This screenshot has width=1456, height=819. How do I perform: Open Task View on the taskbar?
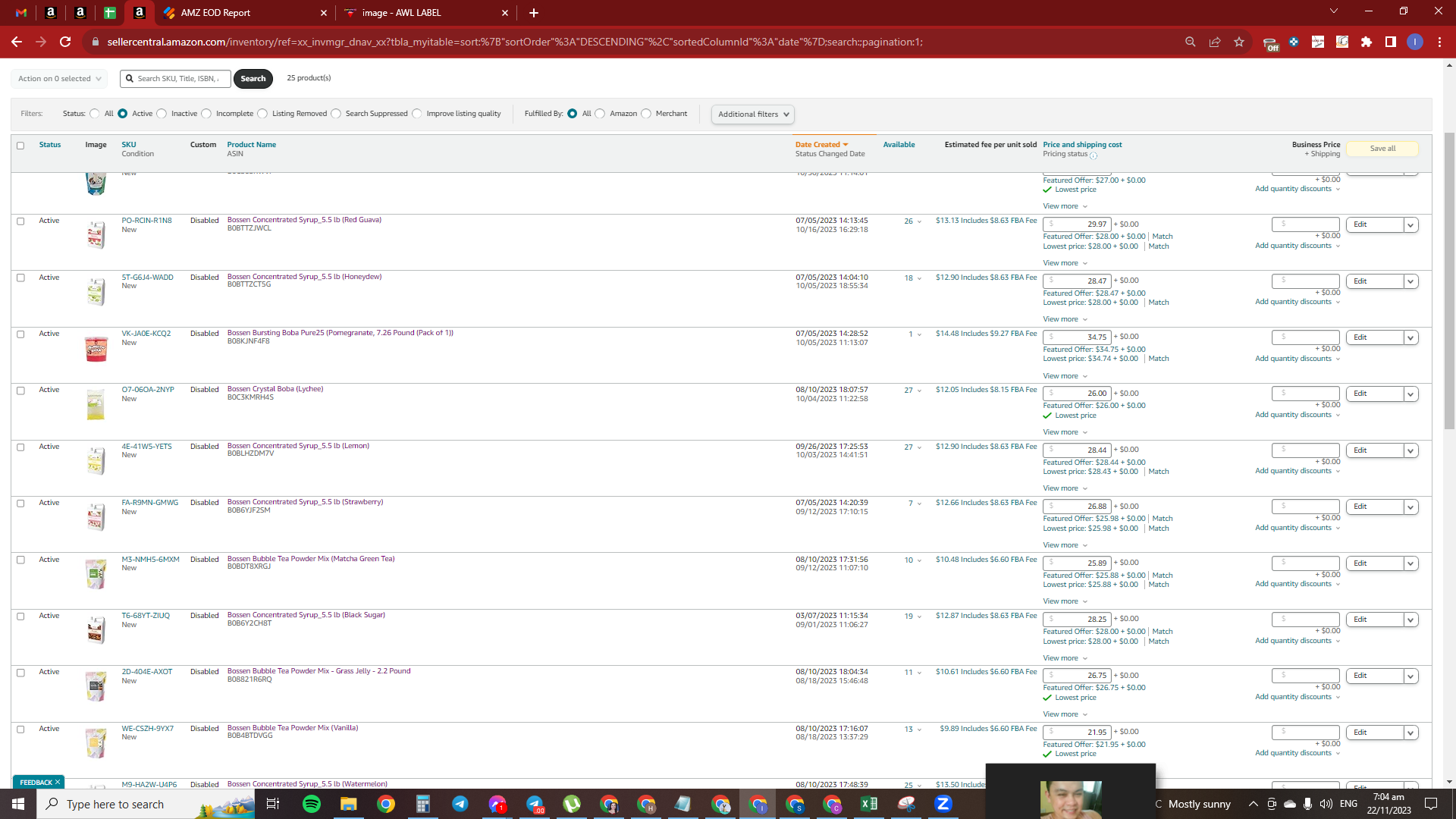pos(273,804)
